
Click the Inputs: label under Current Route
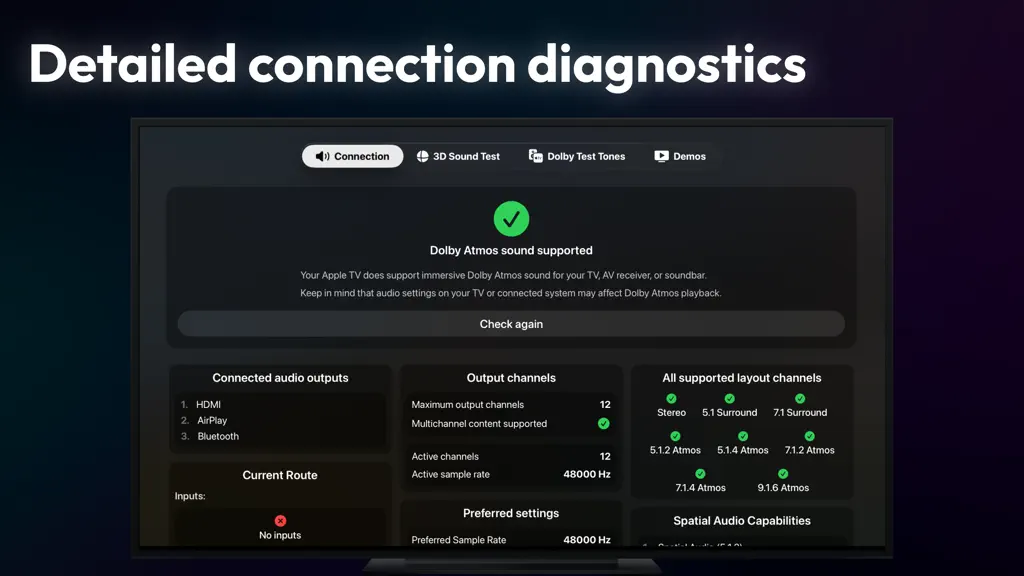click(190, 496)
